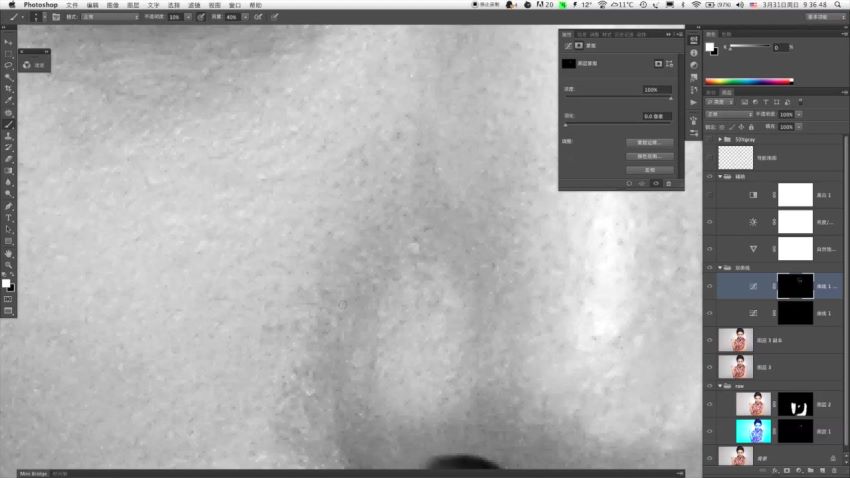Viewport: 850px width, 478px height.
Task: Open the 滤镜 menu
Action: point(194,5)
